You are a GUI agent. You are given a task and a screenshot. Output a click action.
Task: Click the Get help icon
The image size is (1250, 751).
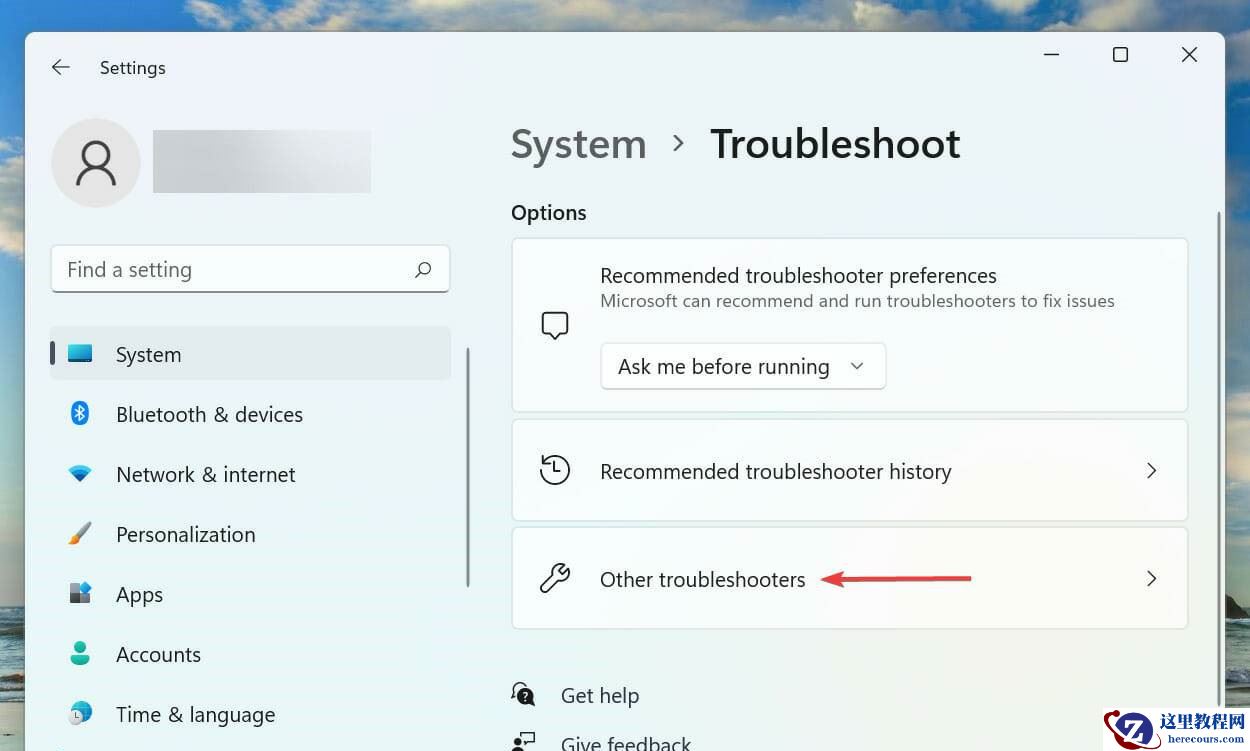(523, 694)
